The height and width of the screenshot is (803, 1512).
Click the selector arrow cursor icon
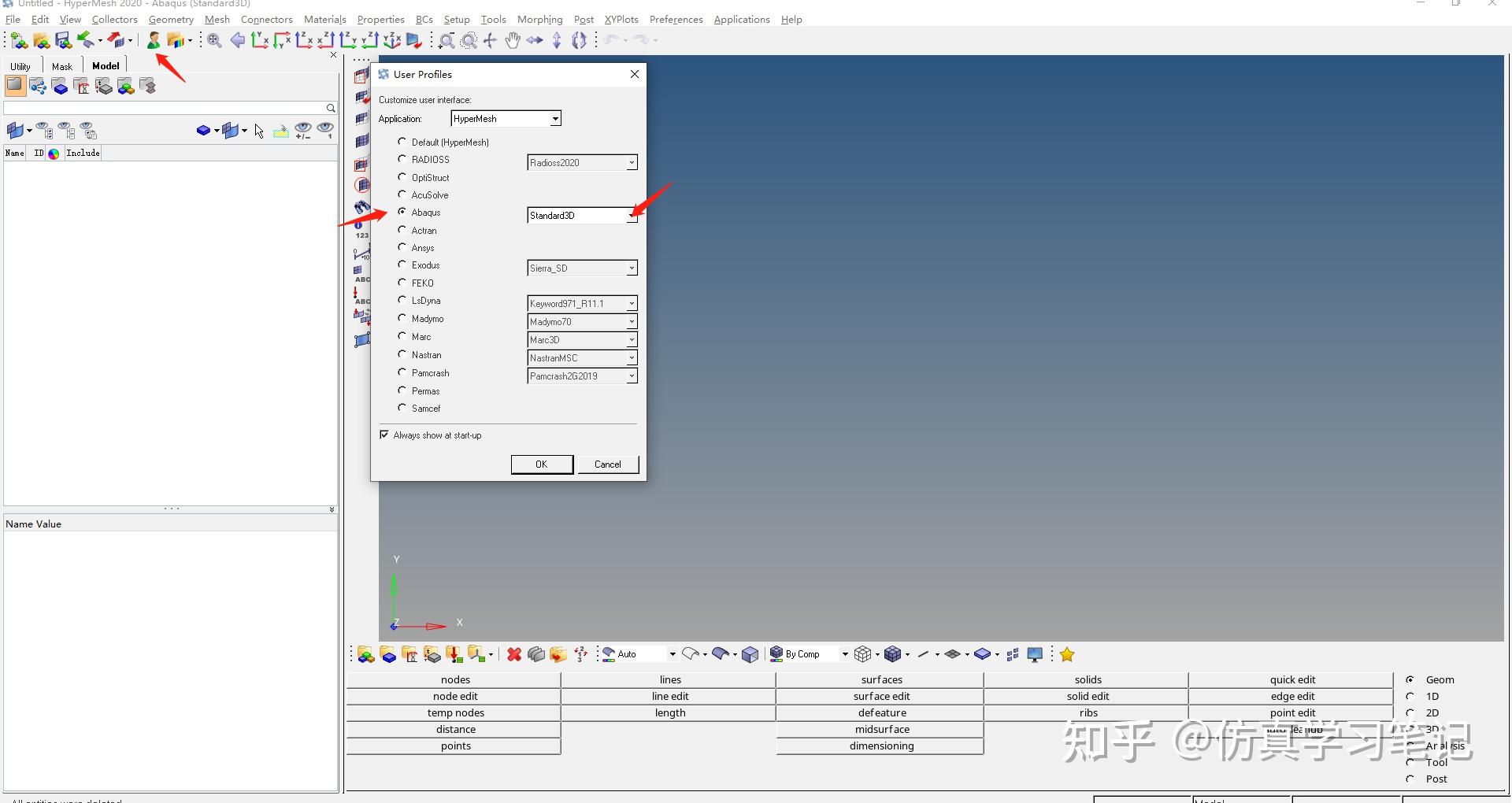click(259, 131)
